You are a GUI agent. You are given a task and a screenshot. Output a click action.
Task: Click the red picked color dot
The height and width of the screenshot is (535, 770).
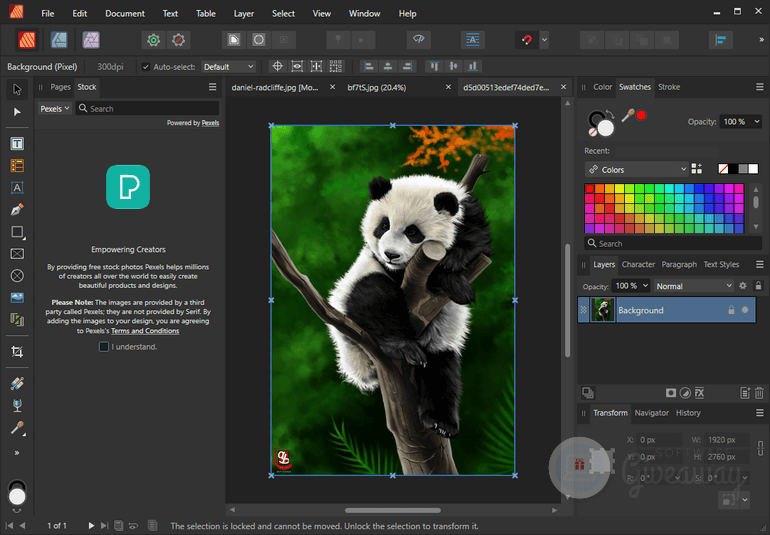(x=641, y=115)
